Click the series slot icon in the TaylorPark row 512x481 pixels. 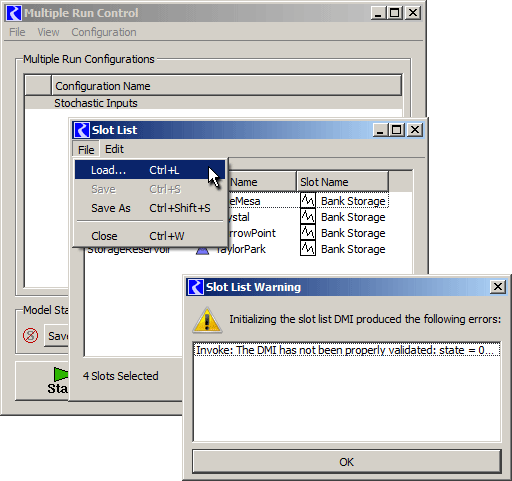(x=308, y=248)
